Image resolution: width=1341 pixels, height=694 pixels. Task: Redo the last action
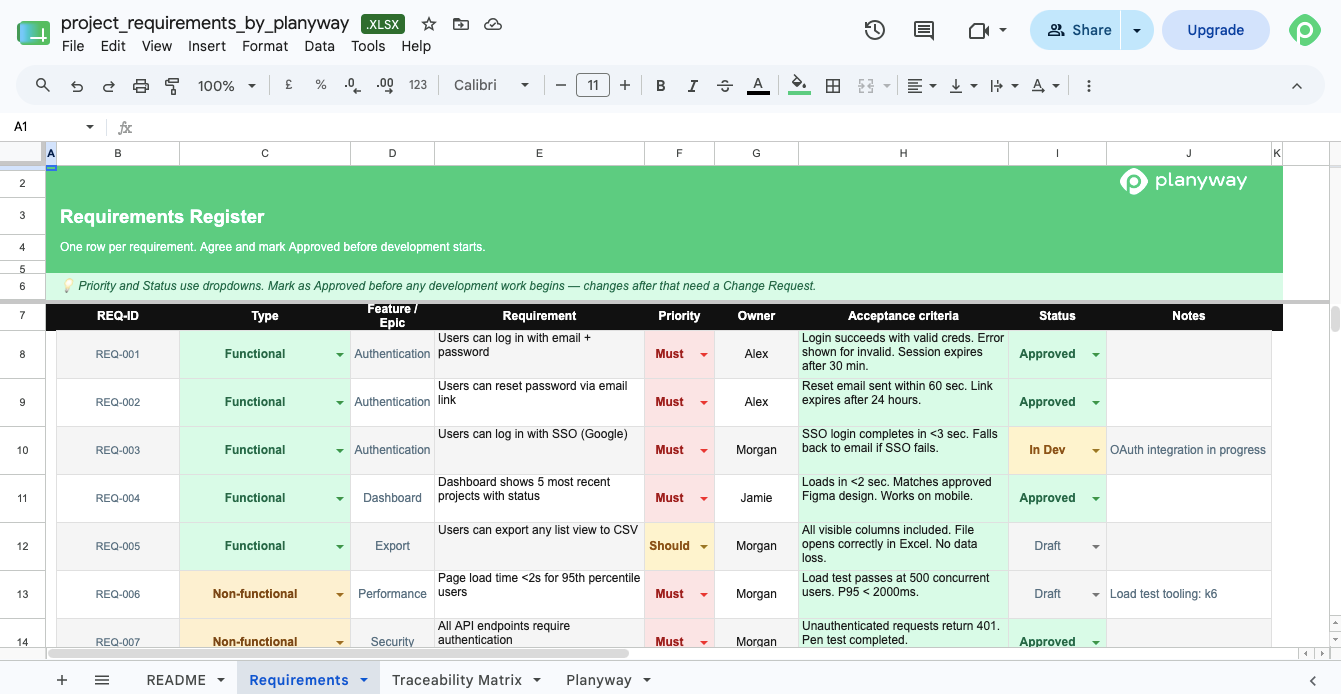pos(109,86)
